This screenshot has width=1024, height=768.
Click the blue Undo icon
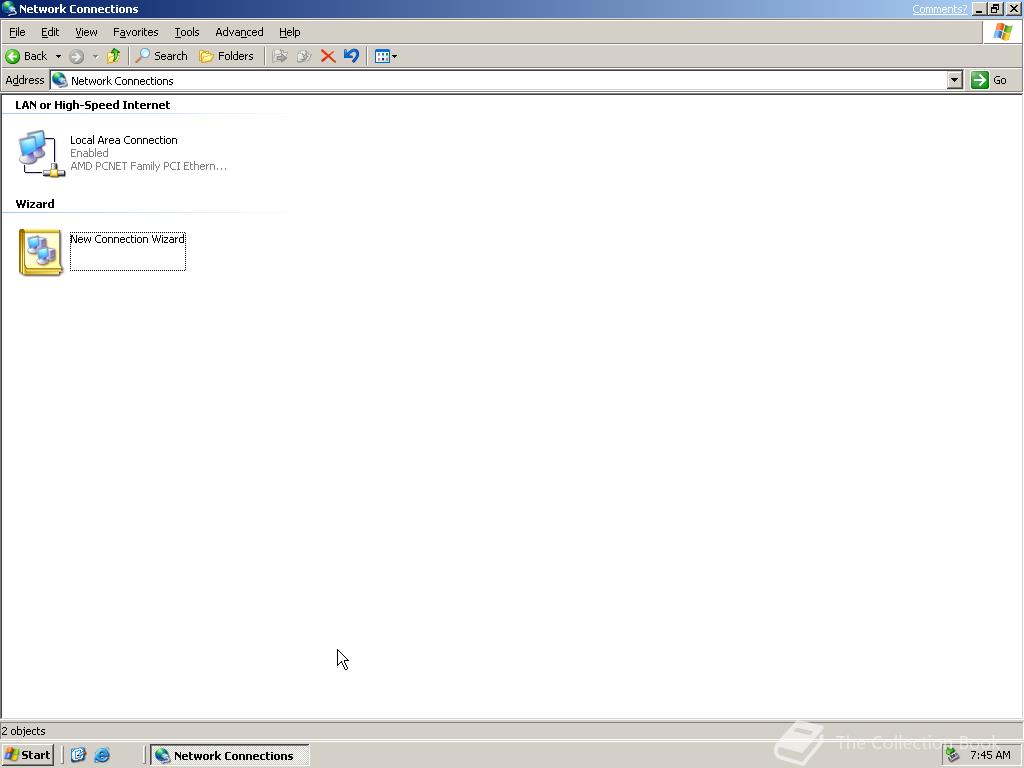point(351,56)
